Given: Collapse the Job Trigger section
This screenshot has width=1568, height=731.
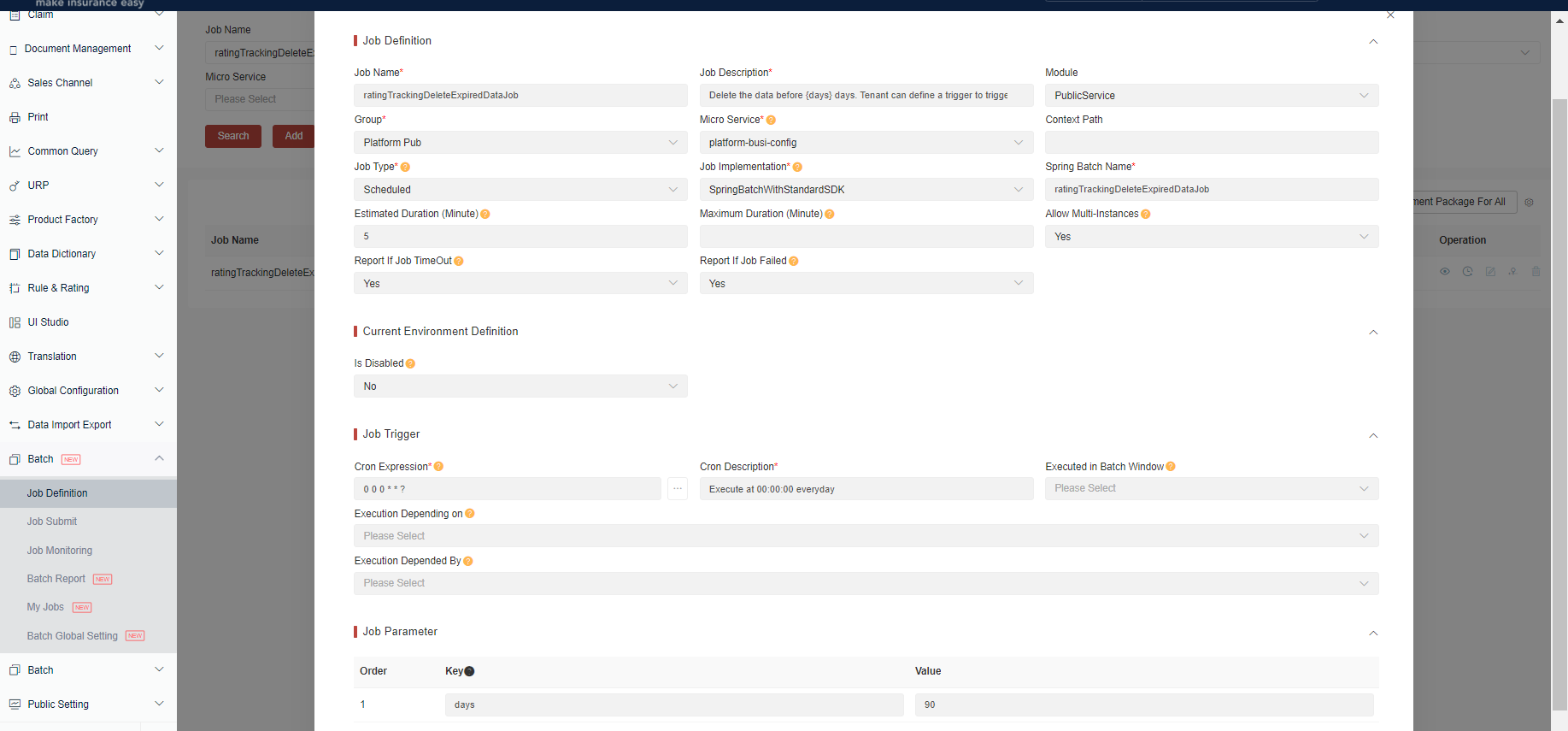Looking at the screenshot, I should click(x=1373, y=436).
